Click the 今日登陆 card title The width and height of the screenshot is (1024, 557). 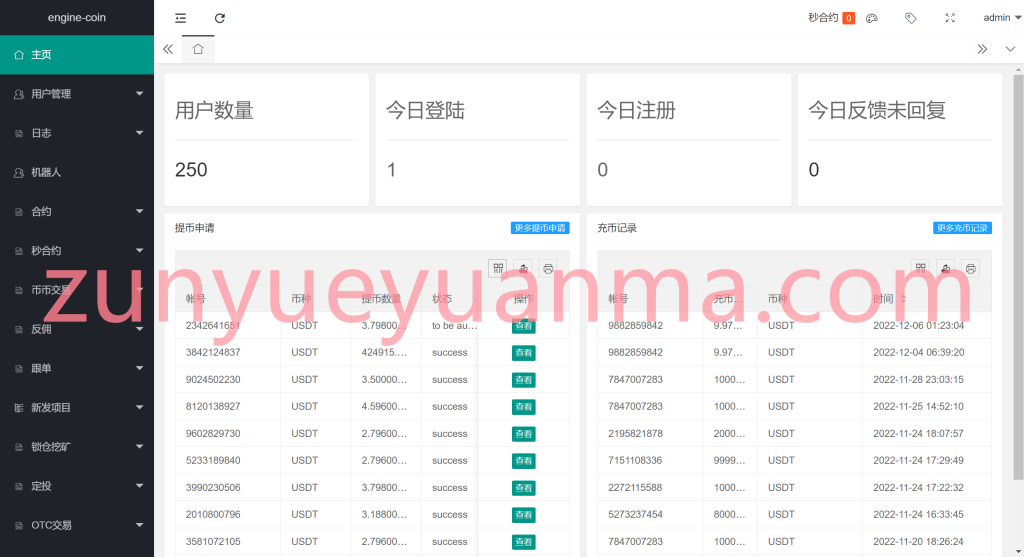pos(425,110)
